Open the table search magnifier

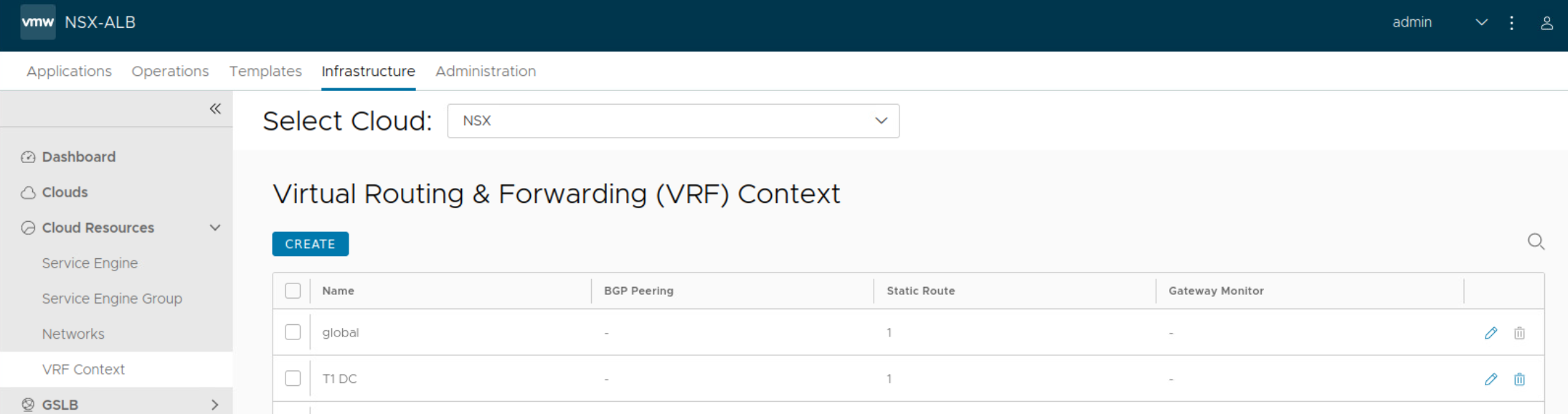point(1536,242)
